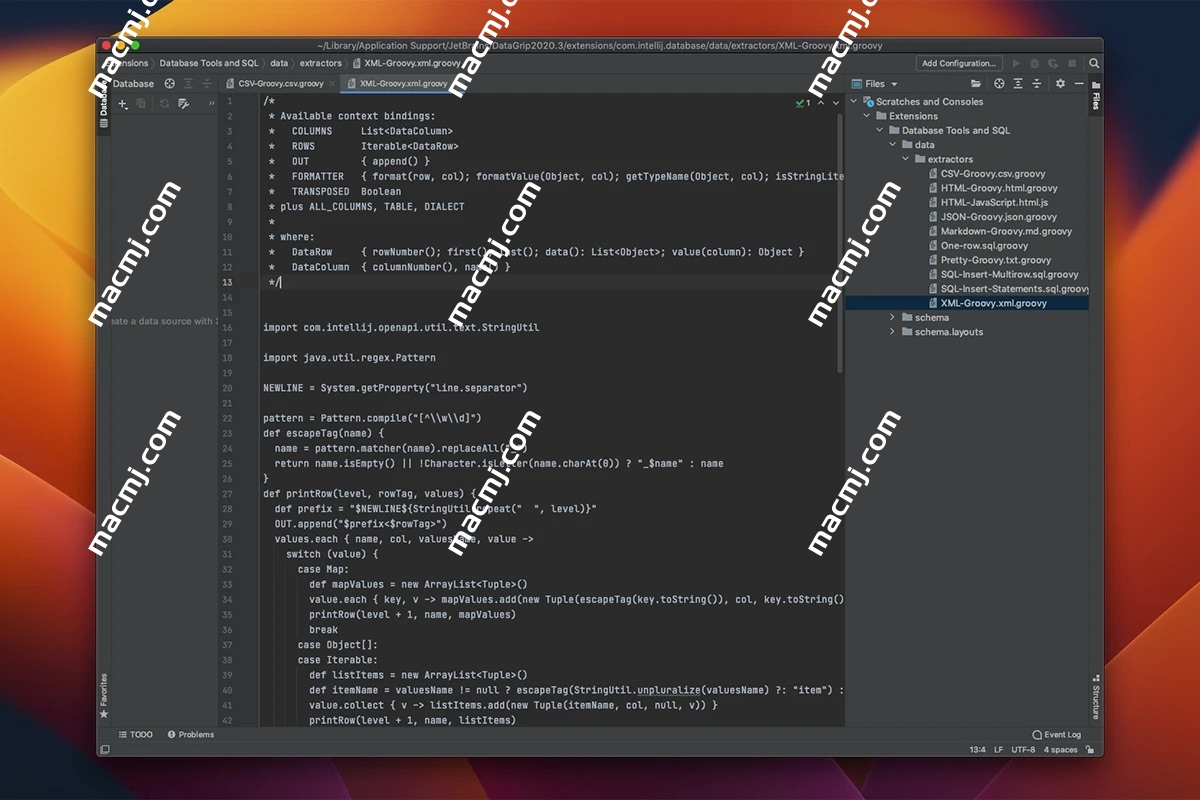Screen dimensions: 1200x800
Task: Click extractors in the navigation breadcrumb
Action: pos(320,62)
